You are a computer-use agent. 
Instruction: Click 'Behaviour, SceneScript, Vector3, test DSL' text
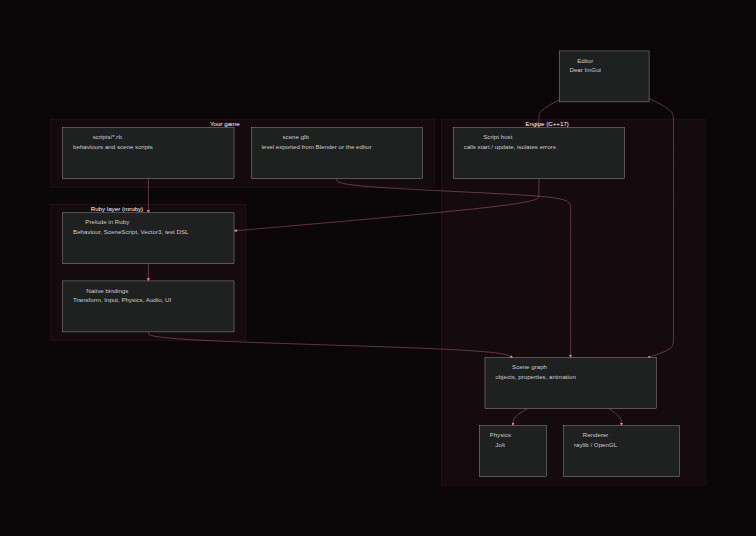pyautogui.click(x=131, y=232)
